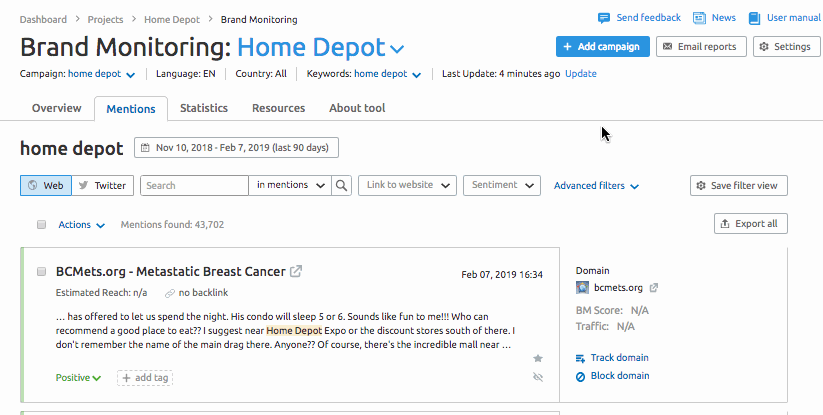Mark mention as favorite with star icon

click(537, 358)
